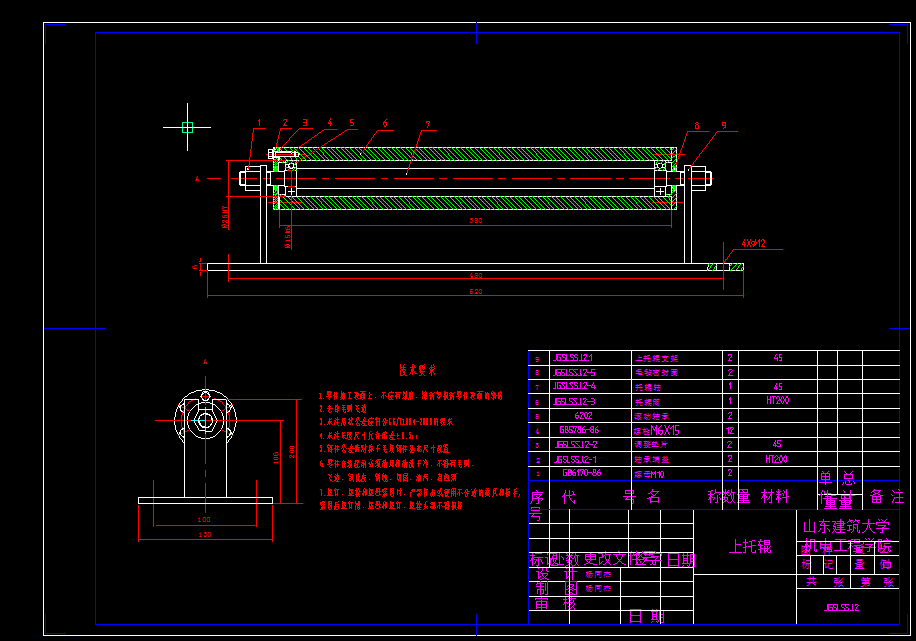Click balloon number 2 on the assembly view
Viewport: 916px width, 641px height.
tap(285, 123)
